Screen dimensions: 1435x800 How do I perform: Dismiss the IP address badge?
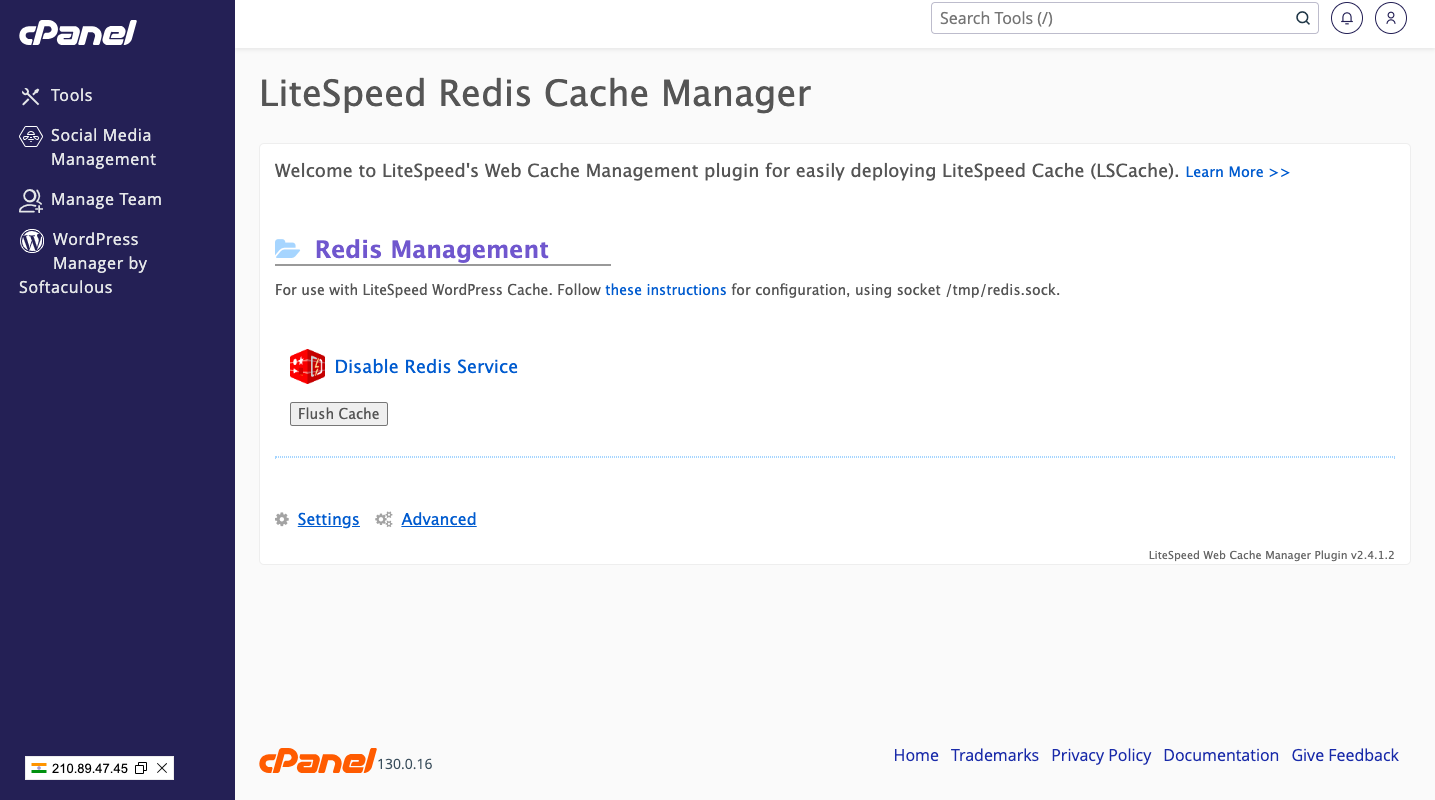pos(162,768)
